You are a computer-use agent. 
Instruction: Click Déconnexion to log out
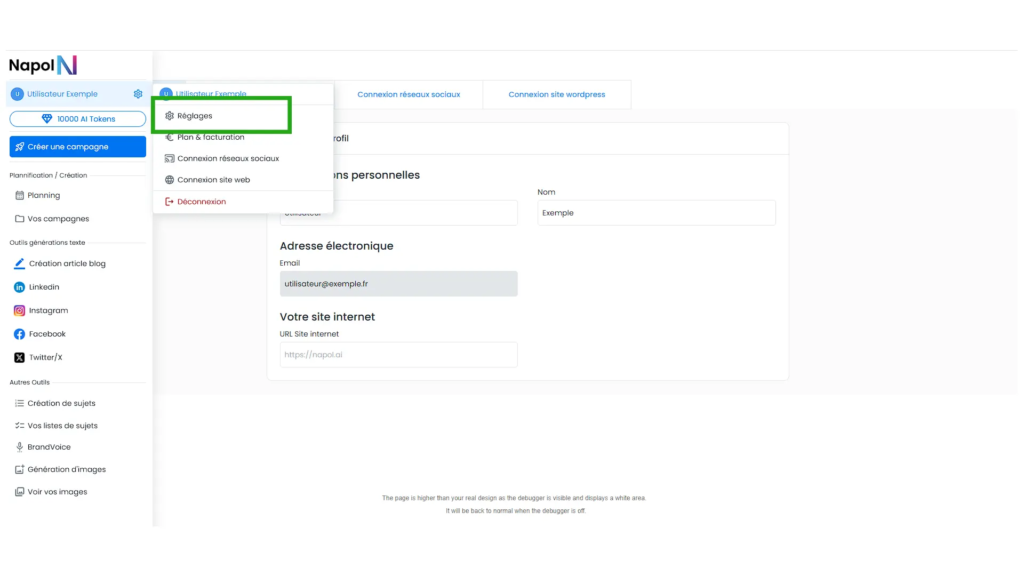coord(201,202)
